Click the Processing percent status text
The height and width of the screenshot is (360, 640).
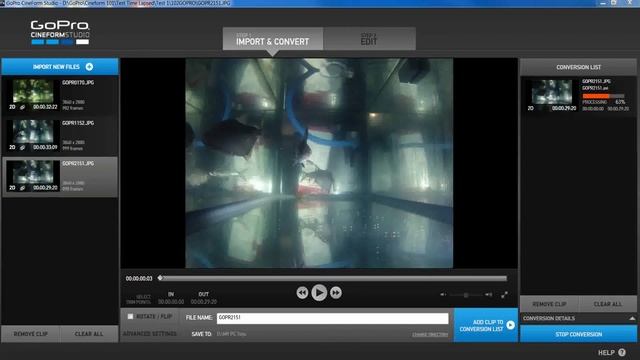pos(604,102)
